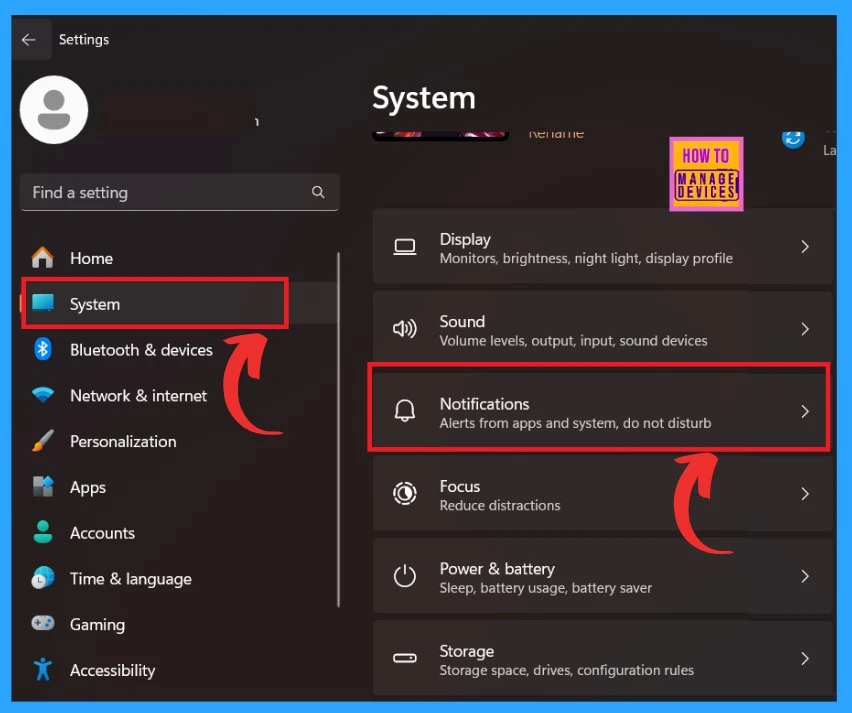The height and width of the screenshot is (713, 852).
Task: Click the Power & battery power icon
Action: tap(405, 576)
